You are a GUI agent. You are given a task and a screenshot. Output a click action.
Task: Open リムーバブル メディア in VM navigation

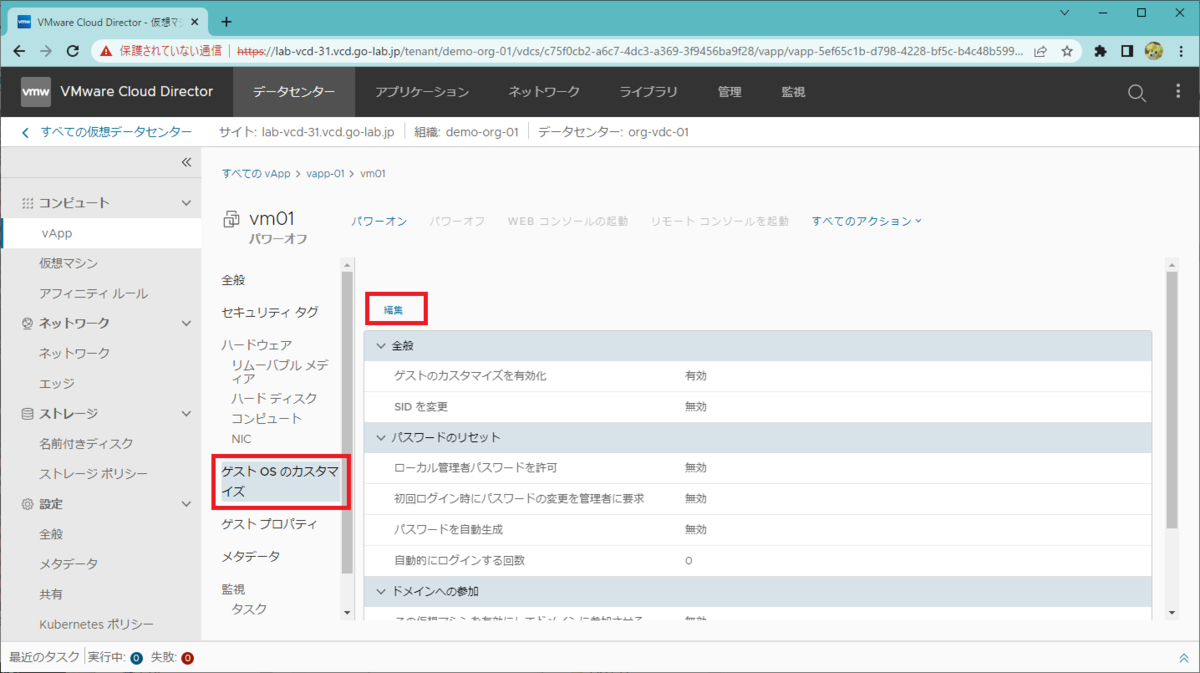pos(280,371)
